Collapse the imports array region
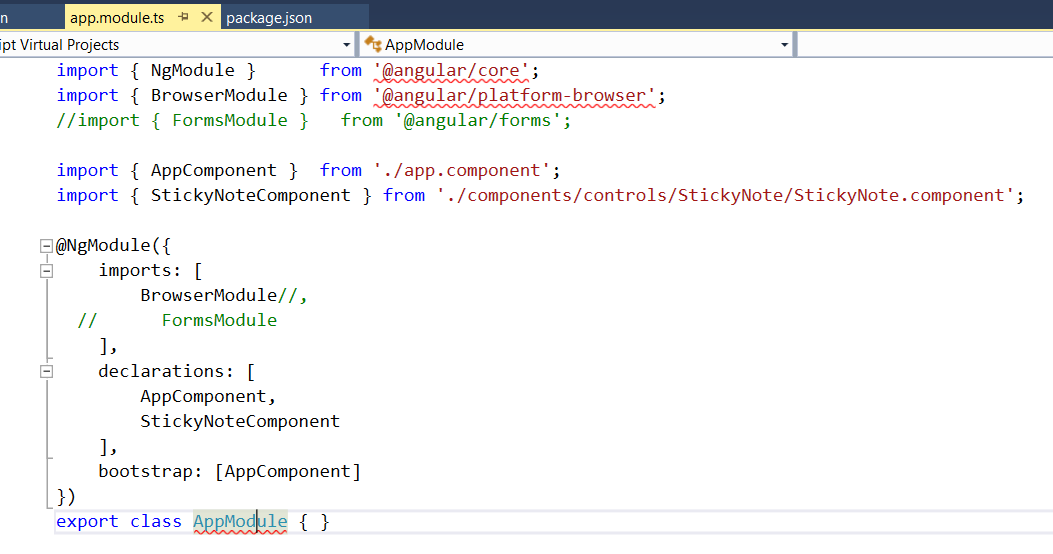Viewport: 1053px width, 554px height. coord(46,271)
